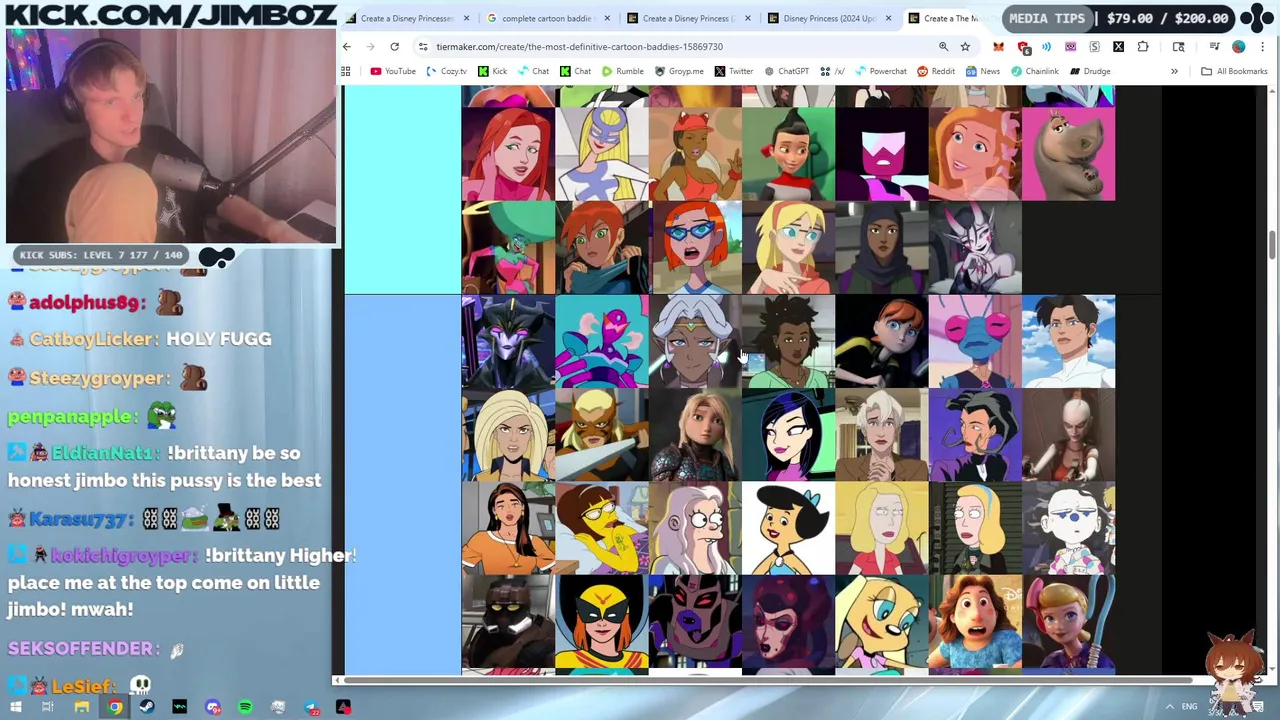The height and width of the screenshot is (720, 1280).
Task: Switch to Chrome in the taskbar
Action: [115, 707]
